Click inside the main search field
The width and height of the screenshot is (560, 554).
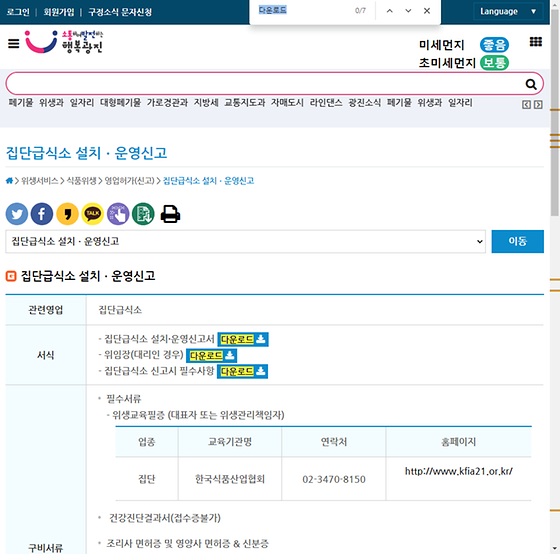(264, 84)
